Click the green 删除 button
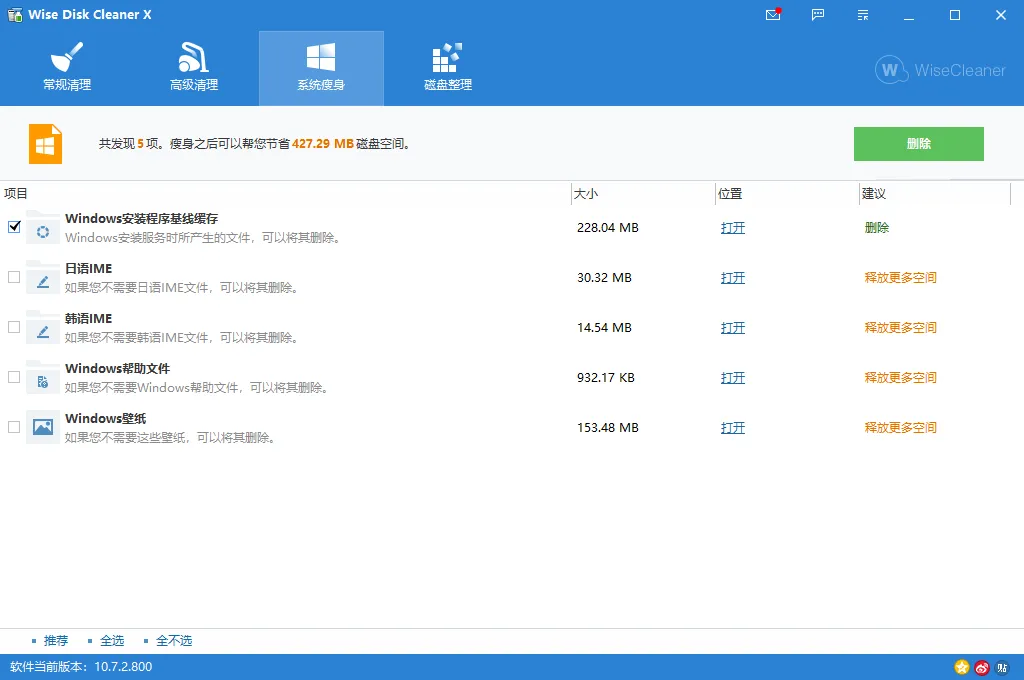 point(918,143)
